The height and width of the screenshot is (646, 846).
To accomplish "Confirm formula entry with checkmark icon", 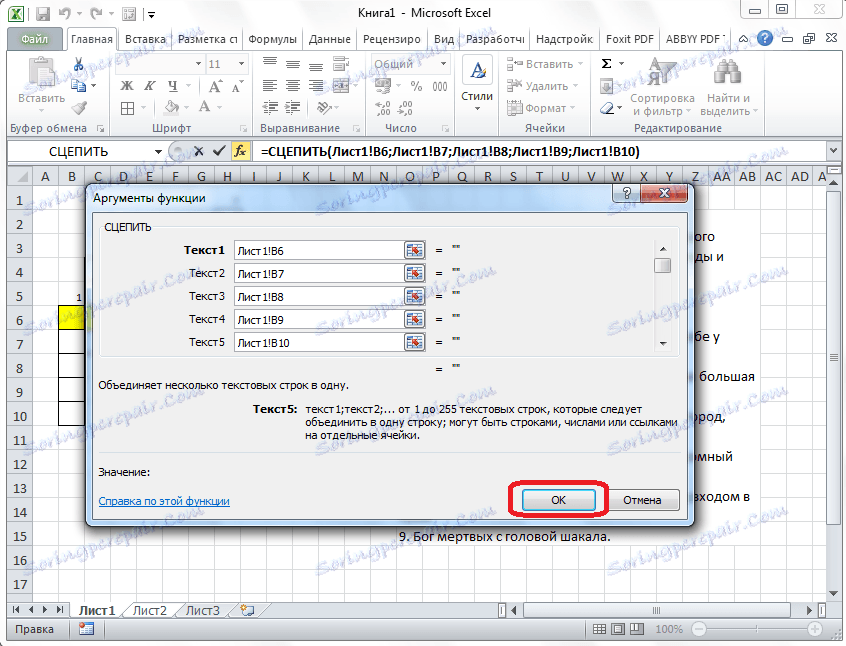I will pos(219,152).
